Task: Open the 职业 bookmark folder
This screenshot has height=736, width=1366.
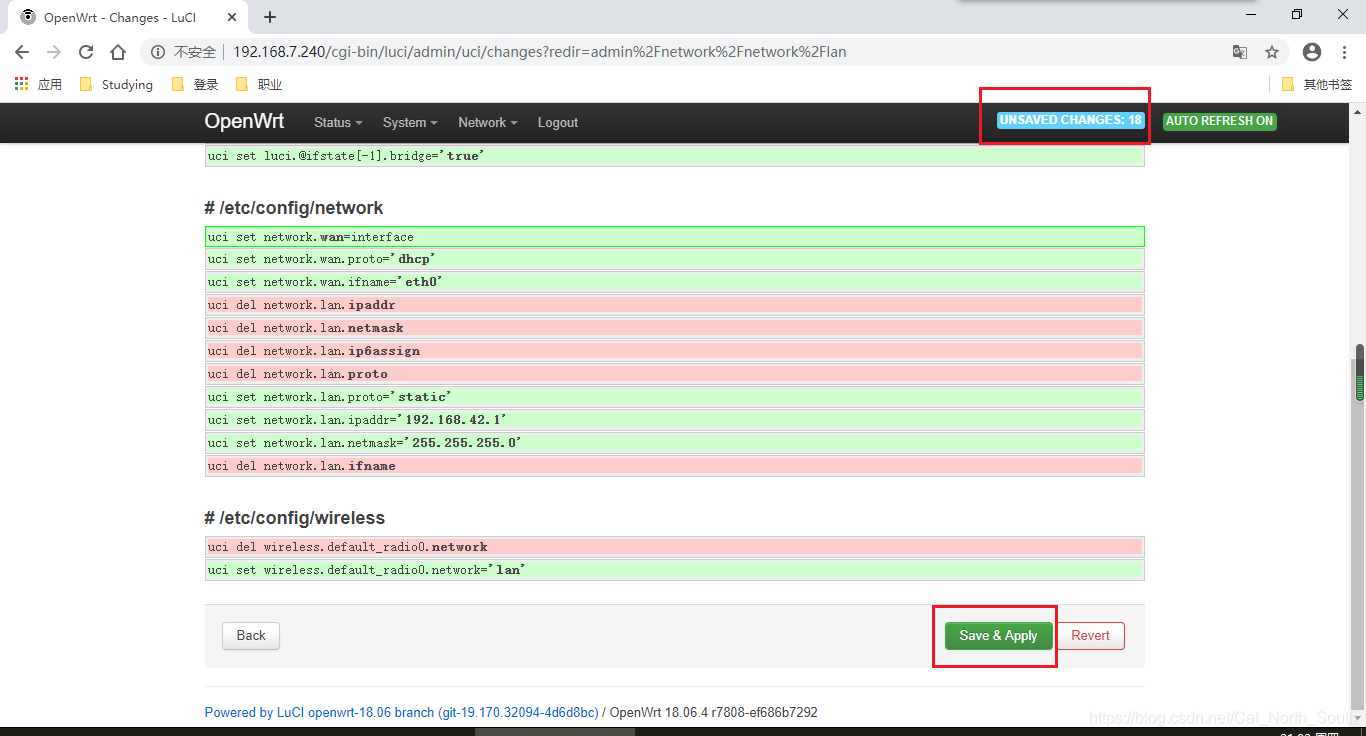Action: 259,85
